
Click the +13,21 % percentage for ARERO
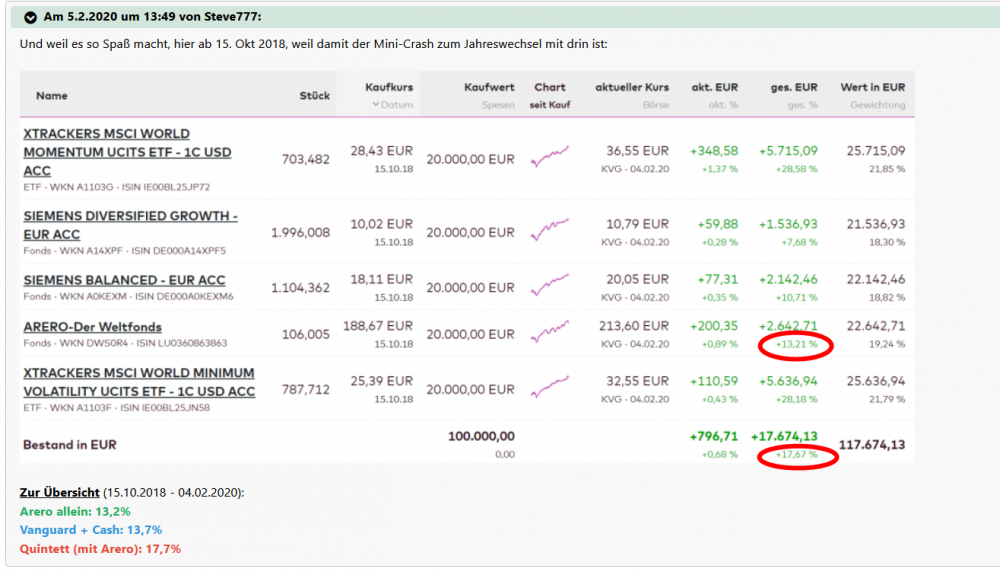coord(796,344)
